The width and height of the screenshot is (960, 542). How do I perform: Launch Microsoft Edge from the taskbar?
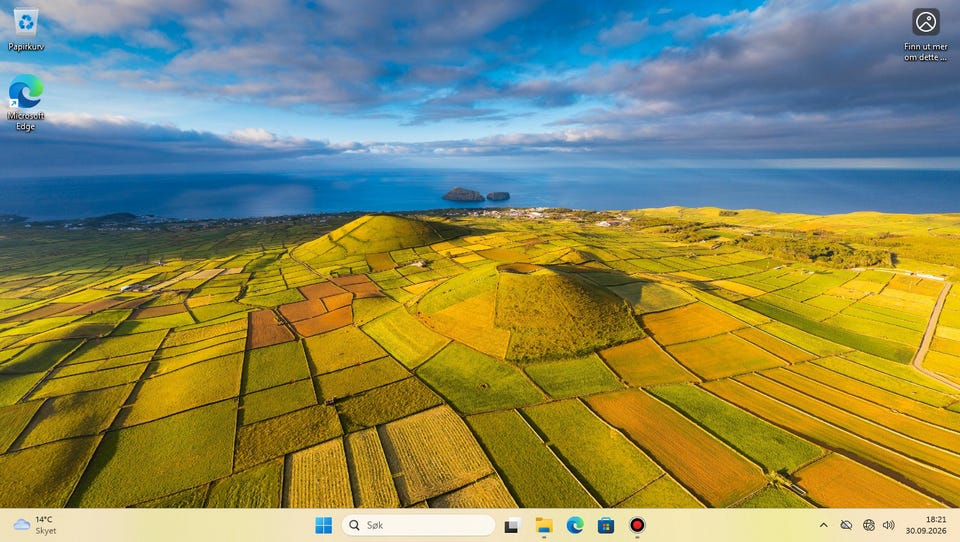[575, 525]
